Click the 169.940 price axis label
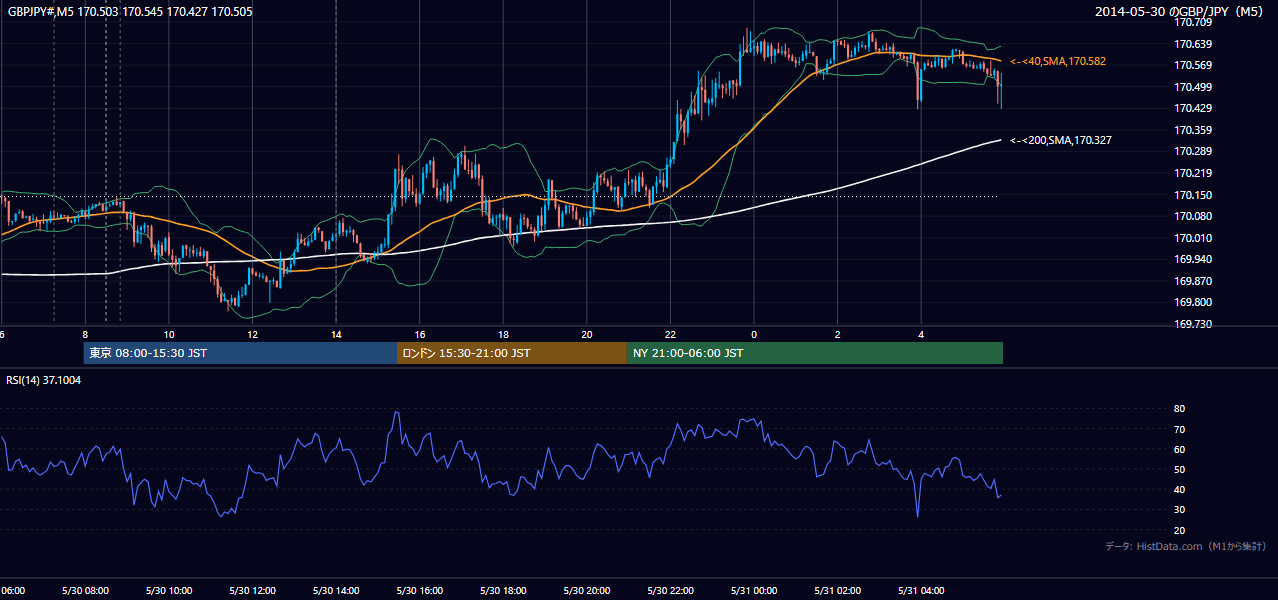The width and height of the screenshot is (1278, 600). pos(1193,259)
